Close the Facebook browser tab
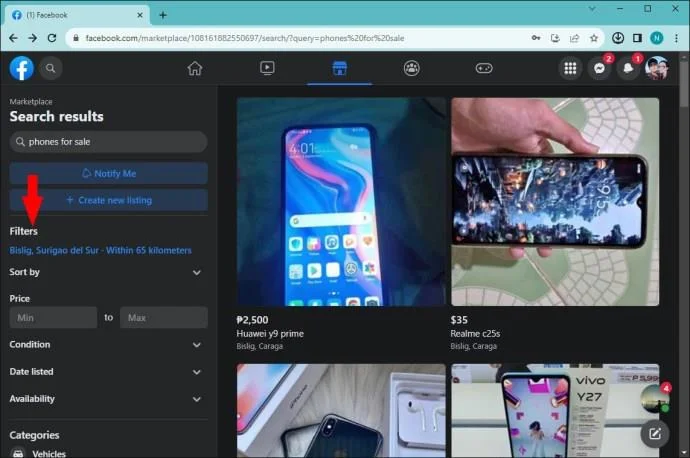The width and height of the screenshot is (690, 458). pyautogui.click(x=140, y=15)
